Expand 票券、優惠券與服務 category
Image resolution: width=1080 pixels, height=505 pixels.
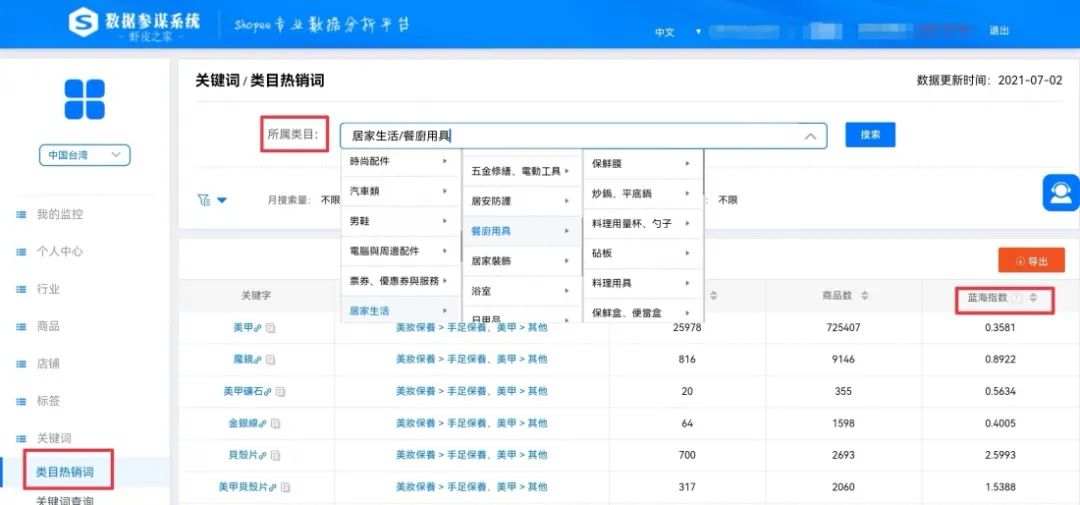[401, 280]
